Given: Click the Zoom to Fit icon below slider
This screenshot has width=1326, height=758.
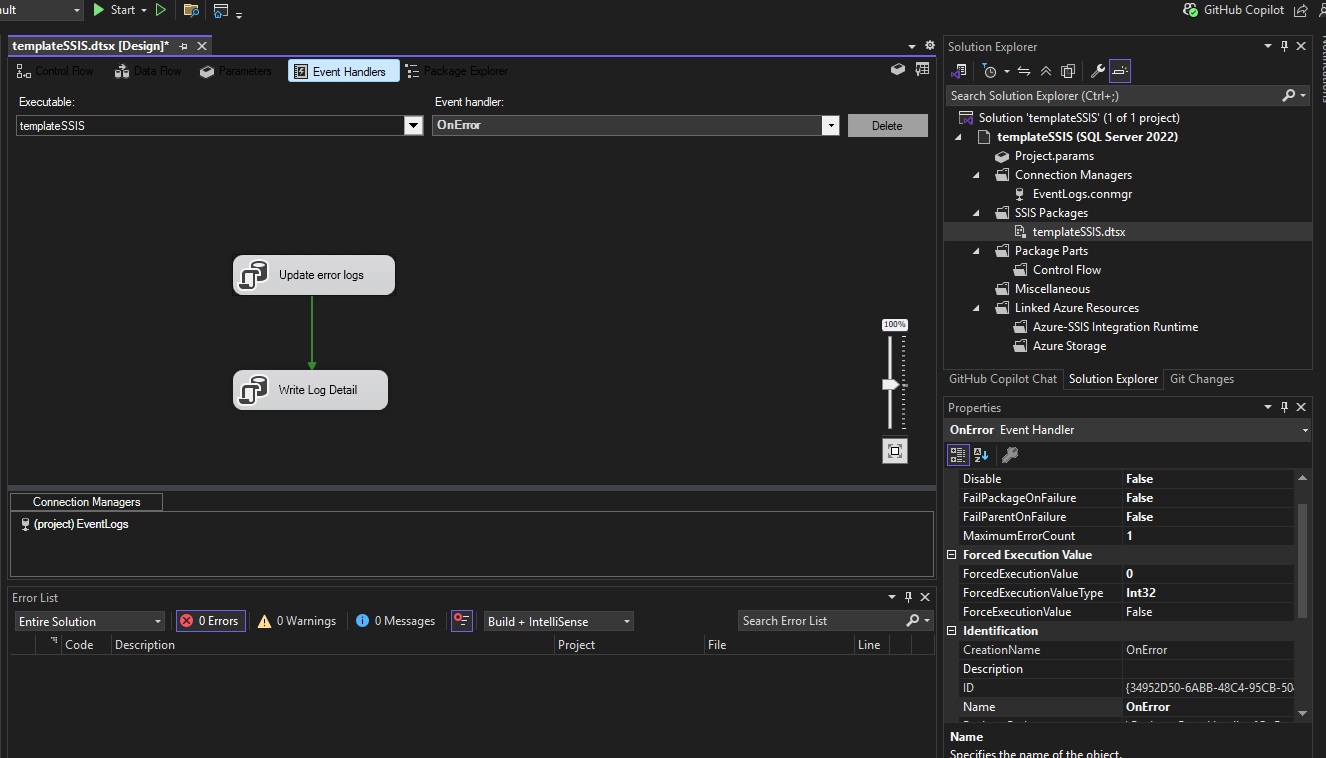Looking at the screenshot, I should point(895,451).
